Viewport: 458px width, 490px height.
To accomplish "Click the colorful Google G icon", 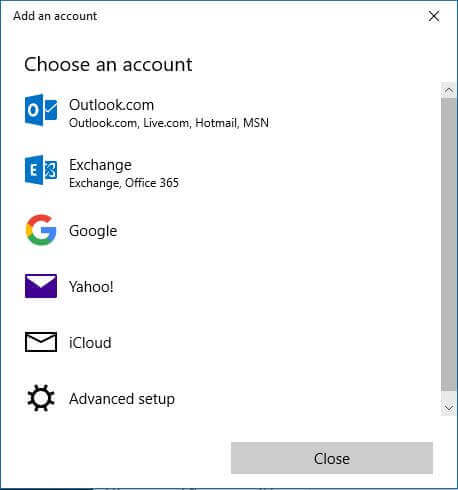I will coord(41,230).
